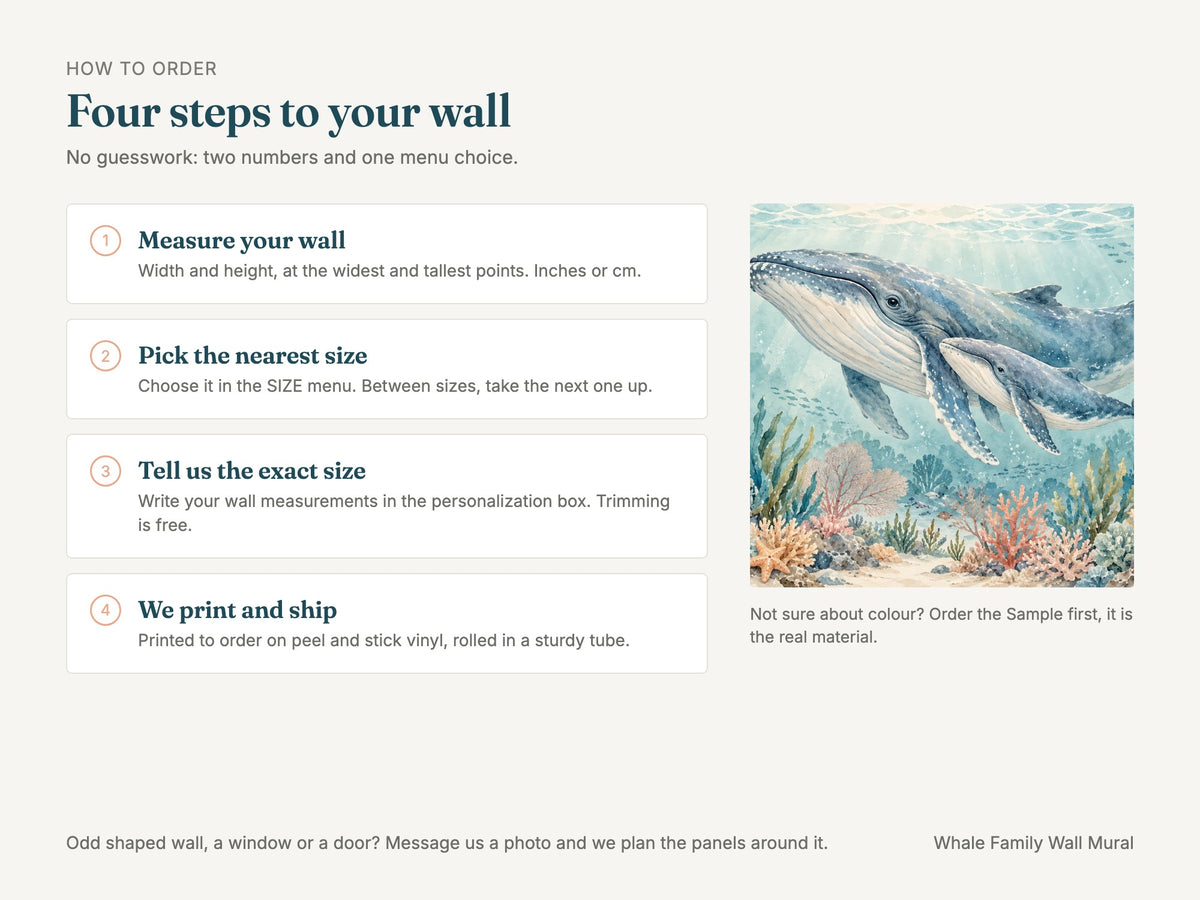Click the odd shaped wall message note
This screenshot has height=900, width=1200.
[447, 843]
